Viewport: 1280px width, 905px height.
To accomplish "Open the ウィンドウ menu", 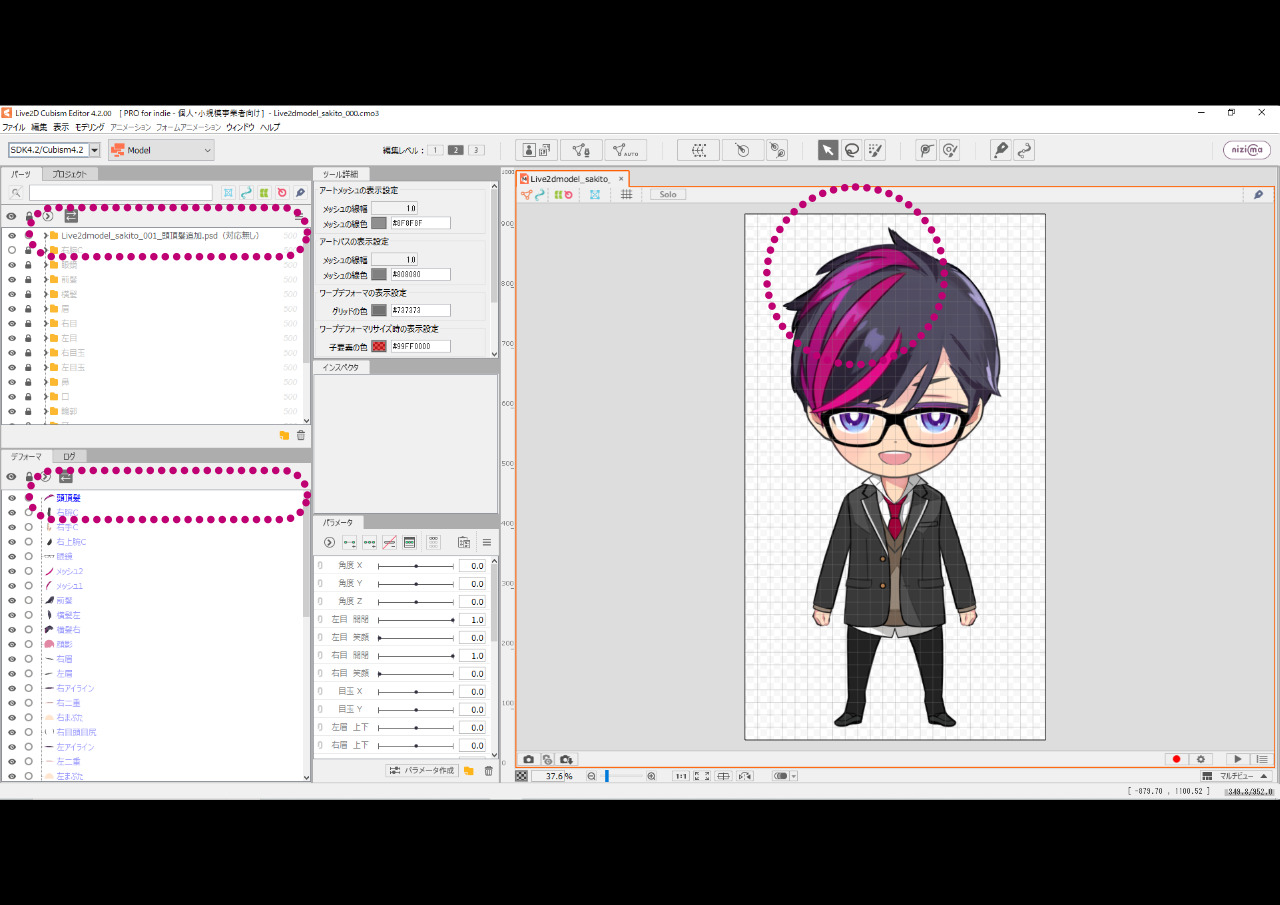I will (x=240, y=128).
